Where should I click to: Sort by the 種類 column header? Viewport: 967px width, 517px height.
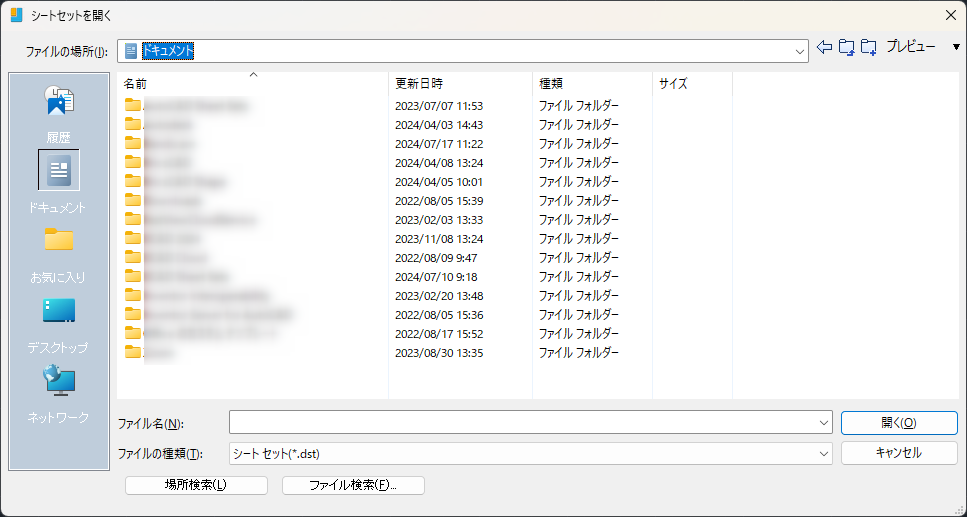tap(592, 83)
